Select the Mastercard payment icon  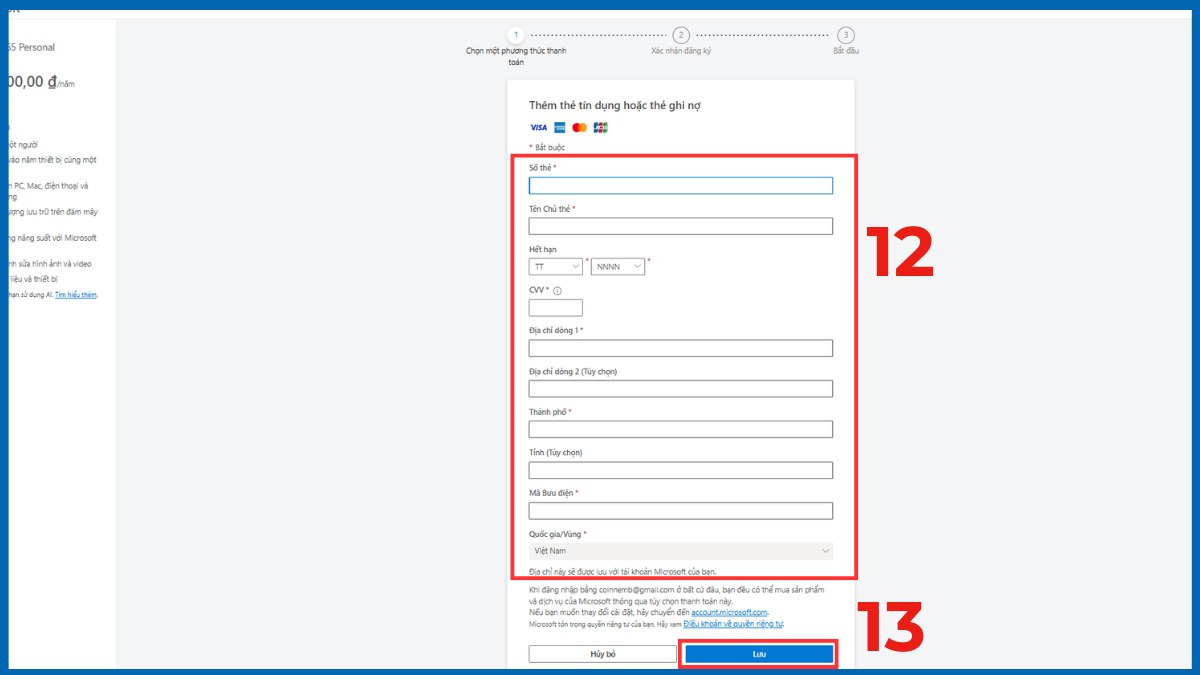pos(579,127)
